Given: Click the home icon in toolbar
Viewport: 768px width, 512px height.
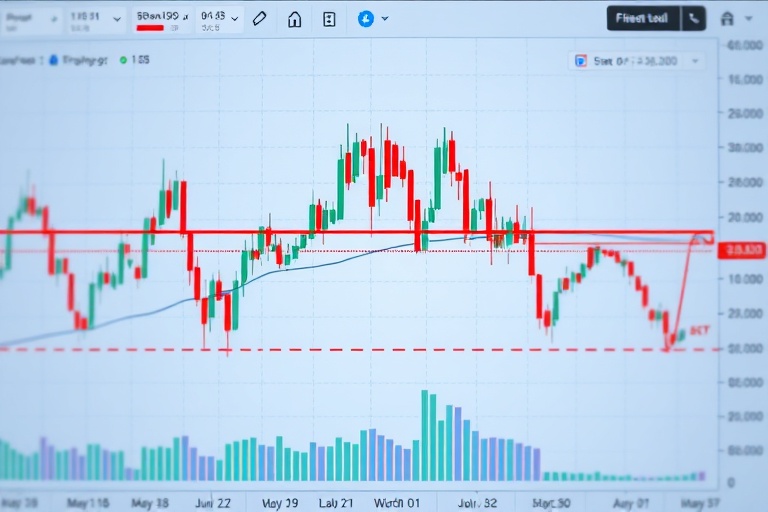Looking at the screenshot, I should [294, 19].
